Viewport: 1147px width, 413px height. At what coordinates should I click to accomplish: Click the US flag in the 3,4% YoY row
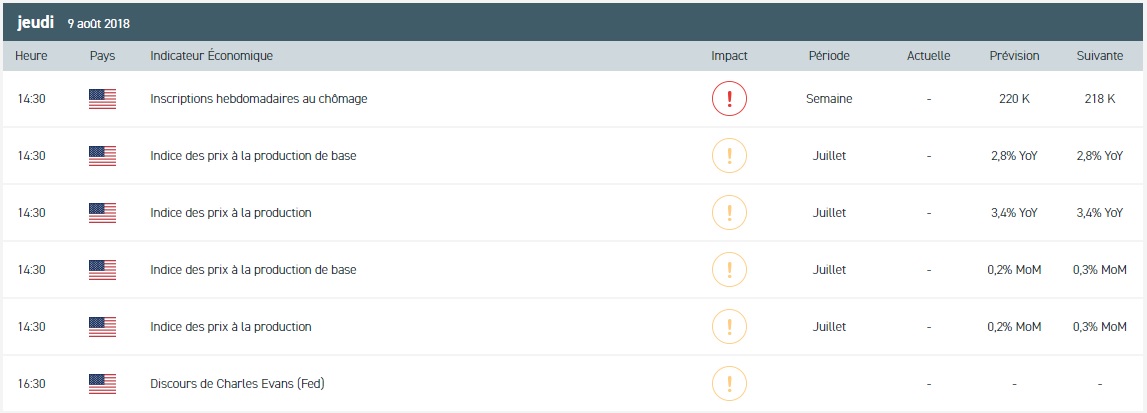coord(102,213)
